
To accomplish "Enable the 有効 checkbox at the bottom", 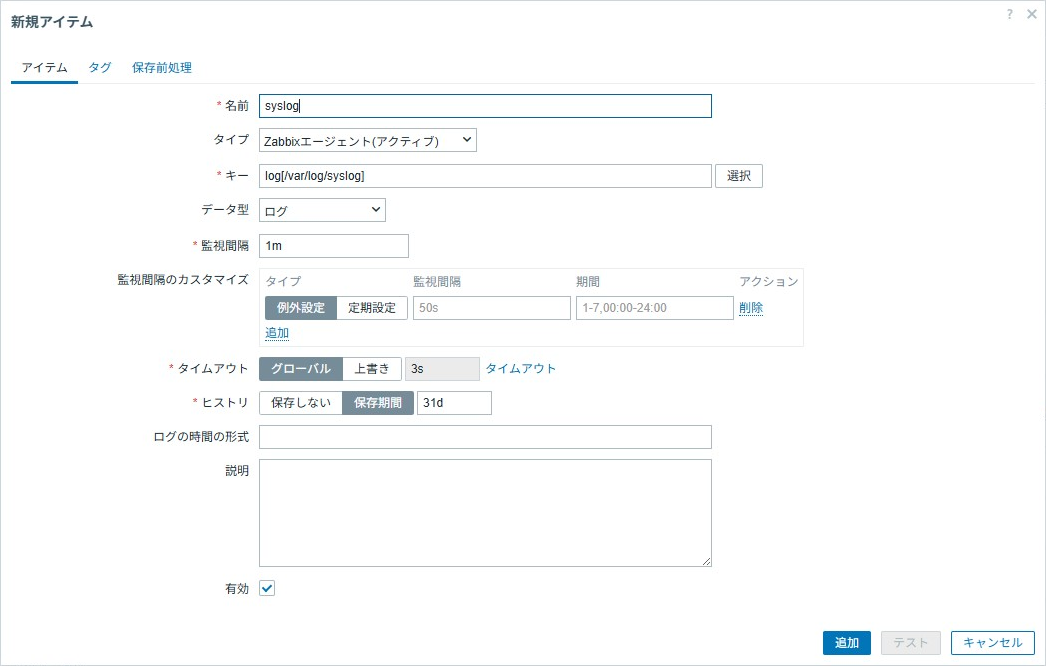I will pos(266,588).
